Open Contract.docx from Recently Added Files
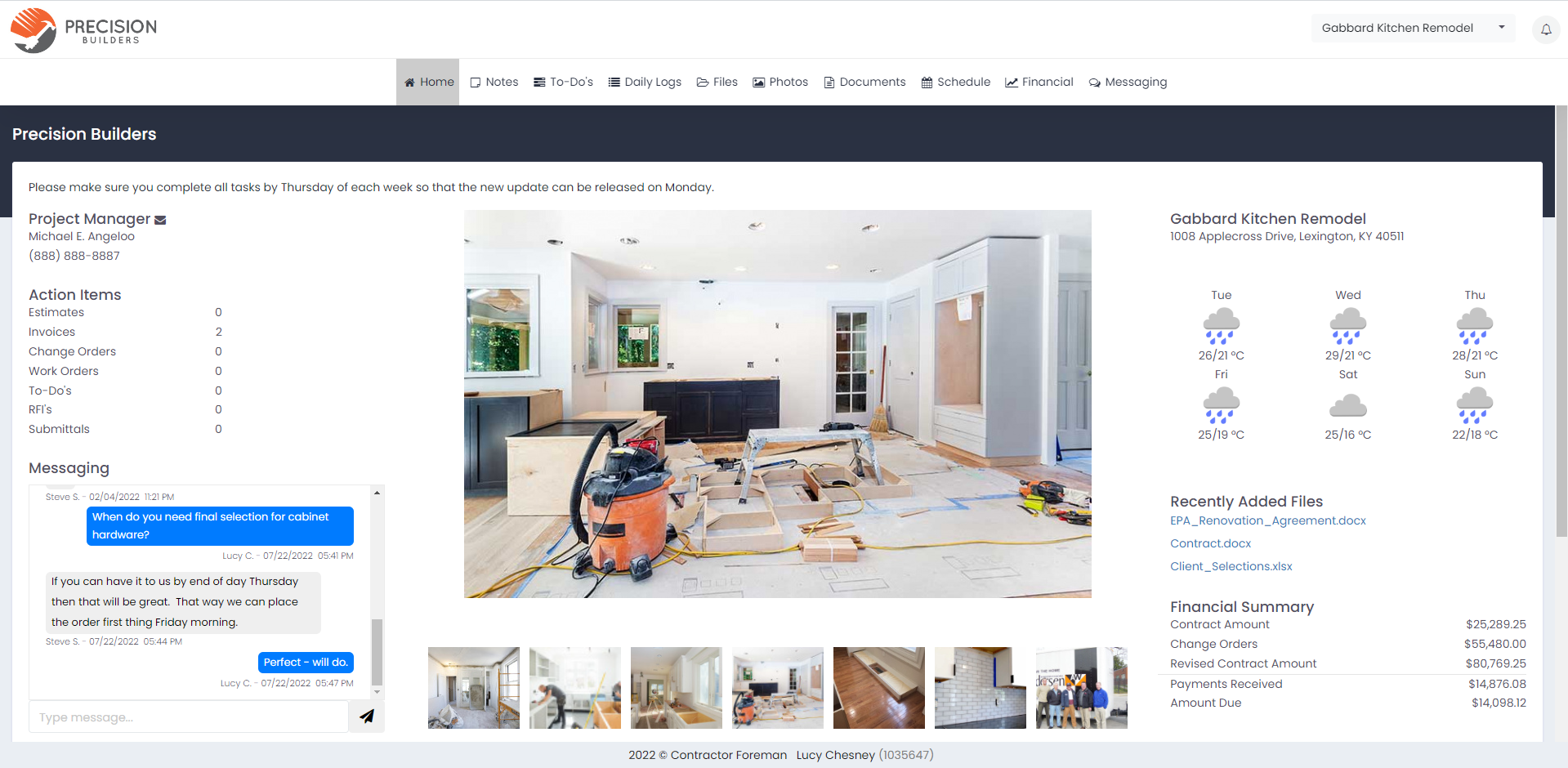 point(1210,543)
